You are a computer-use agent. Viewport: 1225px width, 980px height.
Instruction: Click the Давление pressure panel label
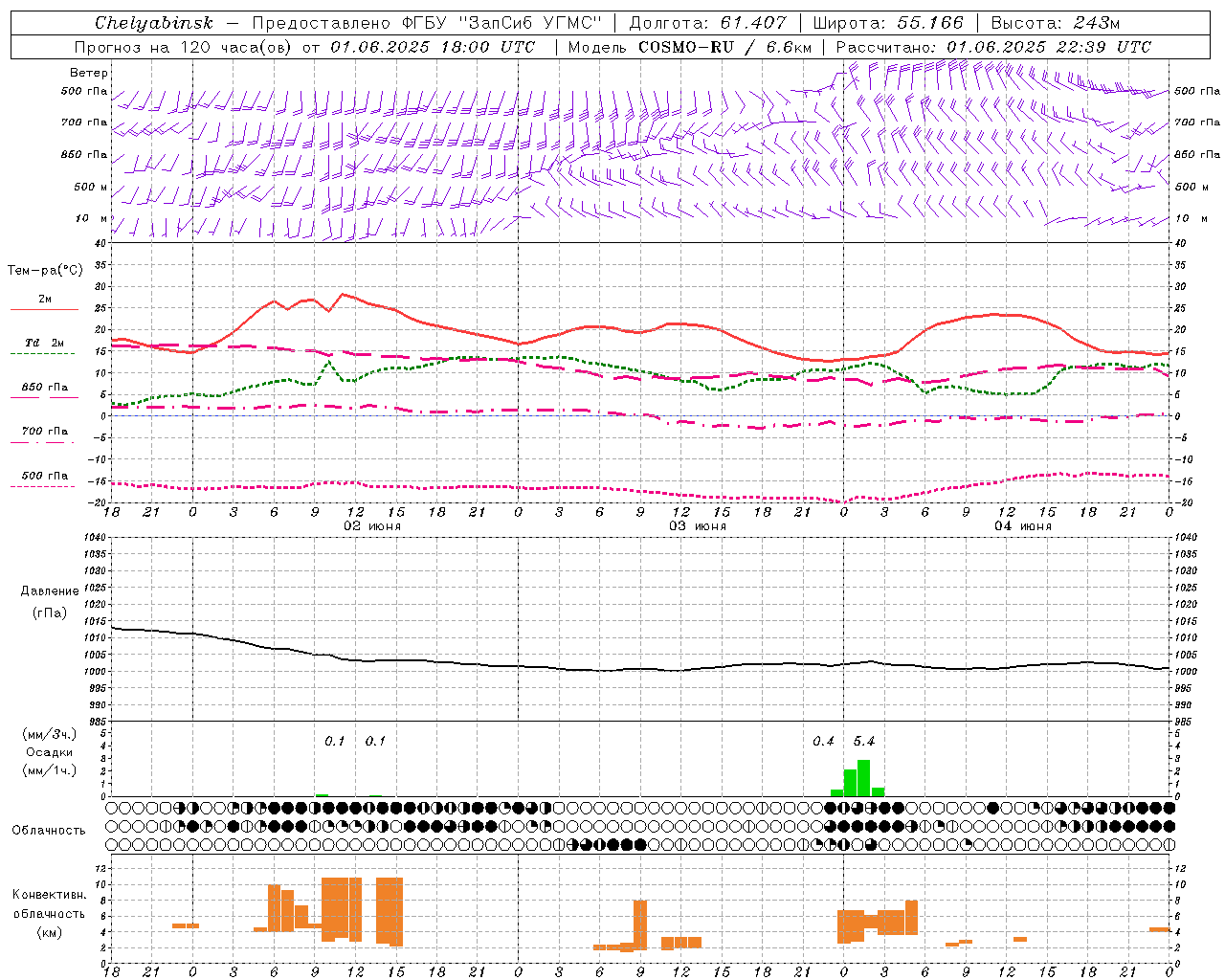pyautogui.click(x=50, y=591)
